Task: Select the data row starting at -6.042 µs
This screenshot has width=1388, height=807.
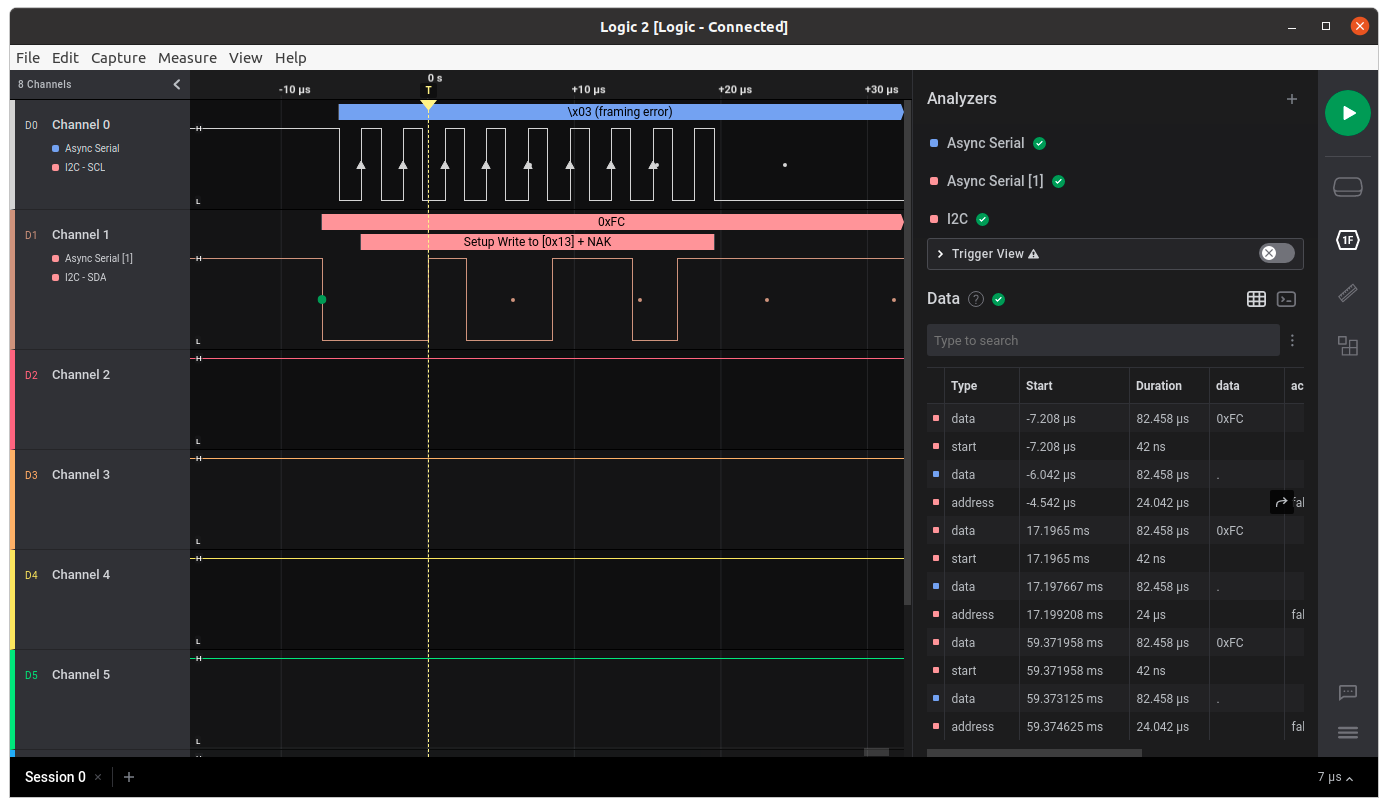Action: (x=1115, y=475)
